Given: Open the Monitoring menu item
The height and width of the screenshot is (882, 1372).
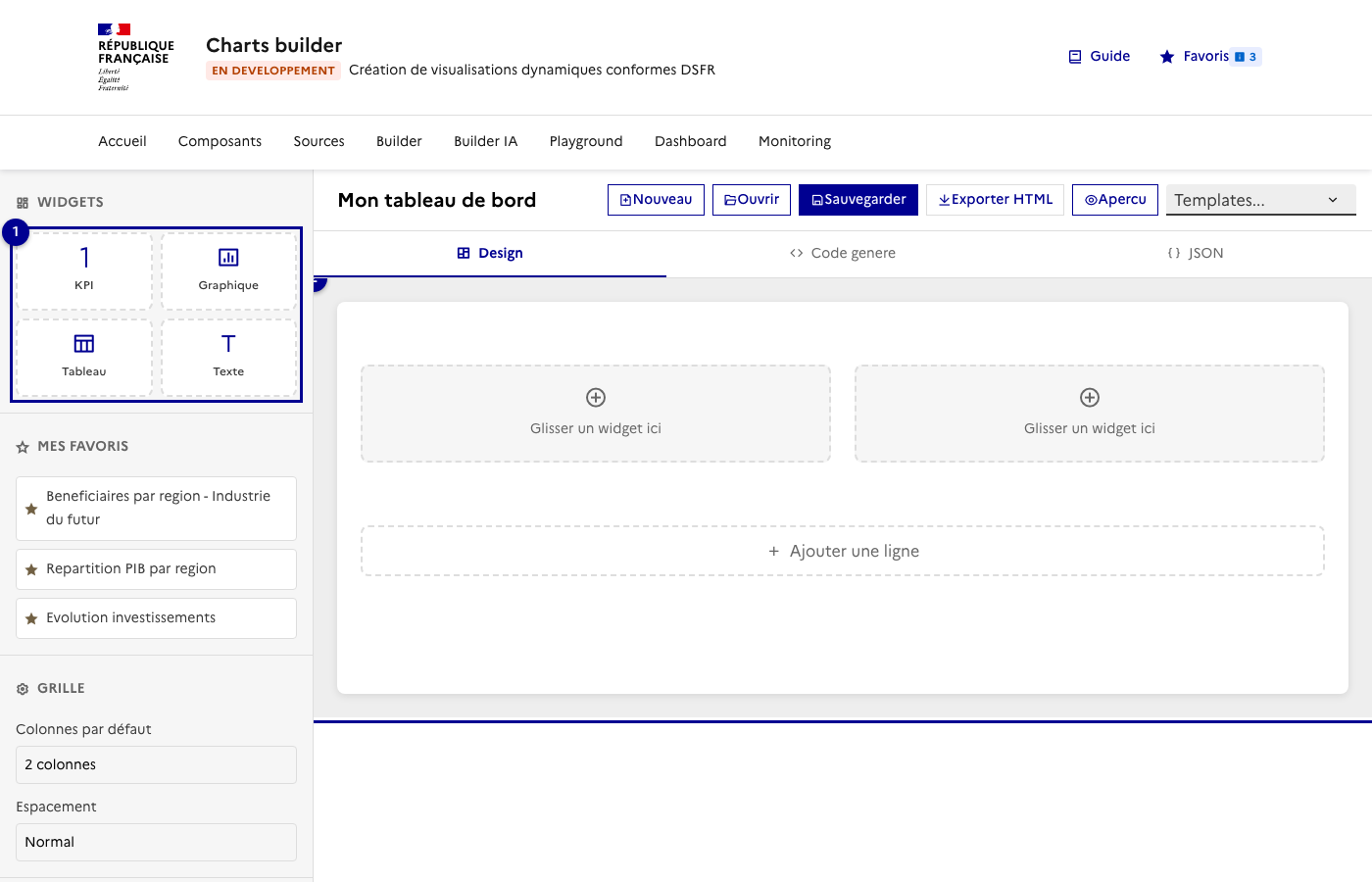Looking at the screenshot, I should click(794, 141).
